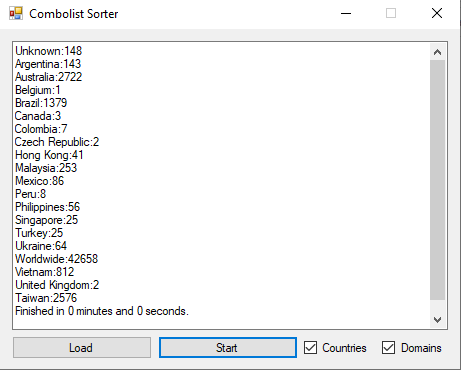
Task: Click the line 'Turkey:25'
Action: (39, 233)
